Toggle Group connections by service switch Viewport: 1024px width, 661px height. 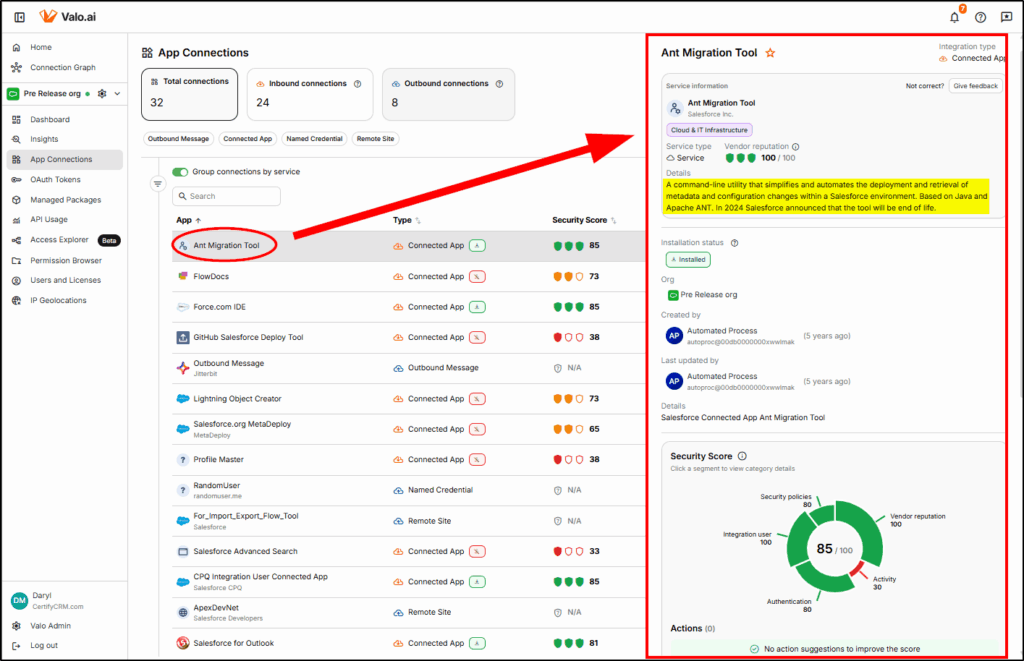click(x=180, y=172)
